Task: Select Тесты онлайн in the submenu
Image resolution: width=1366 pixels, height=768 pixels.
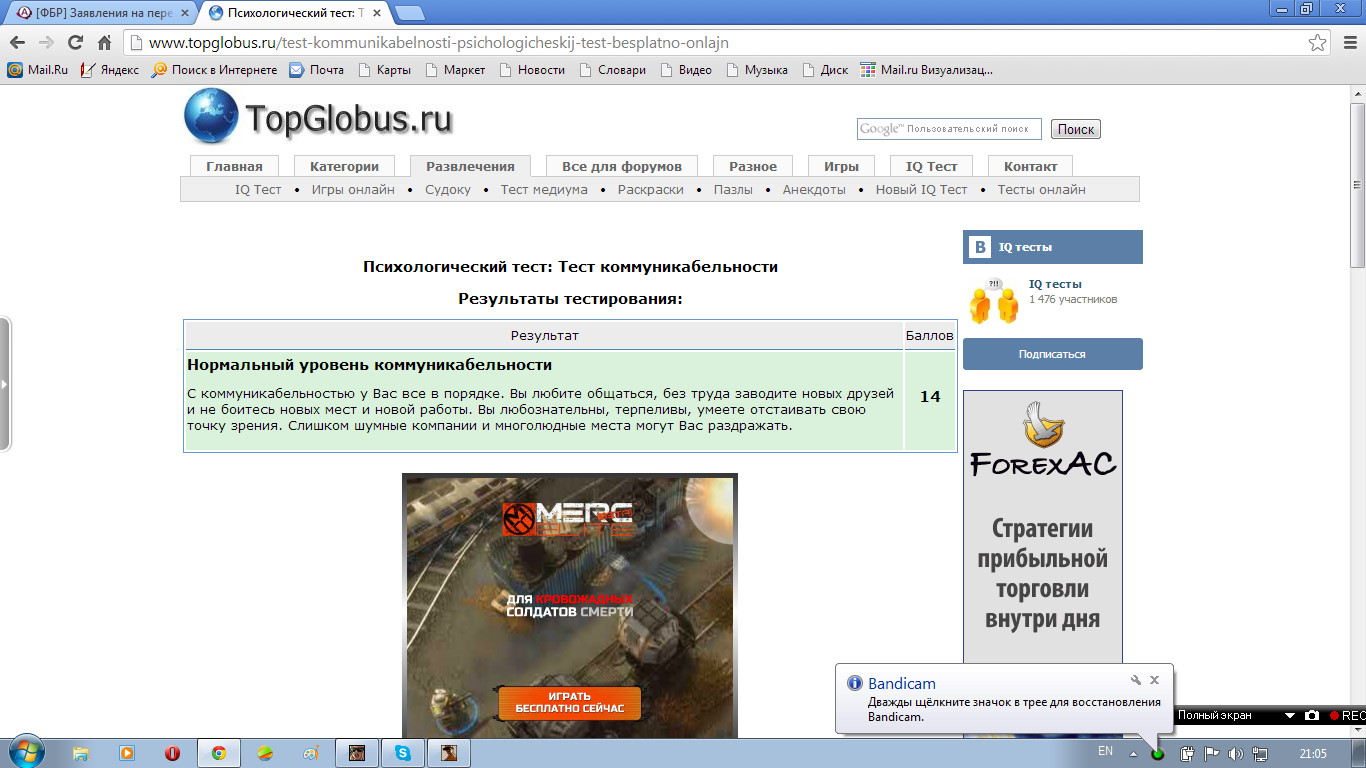Action: click(1041, 189)
